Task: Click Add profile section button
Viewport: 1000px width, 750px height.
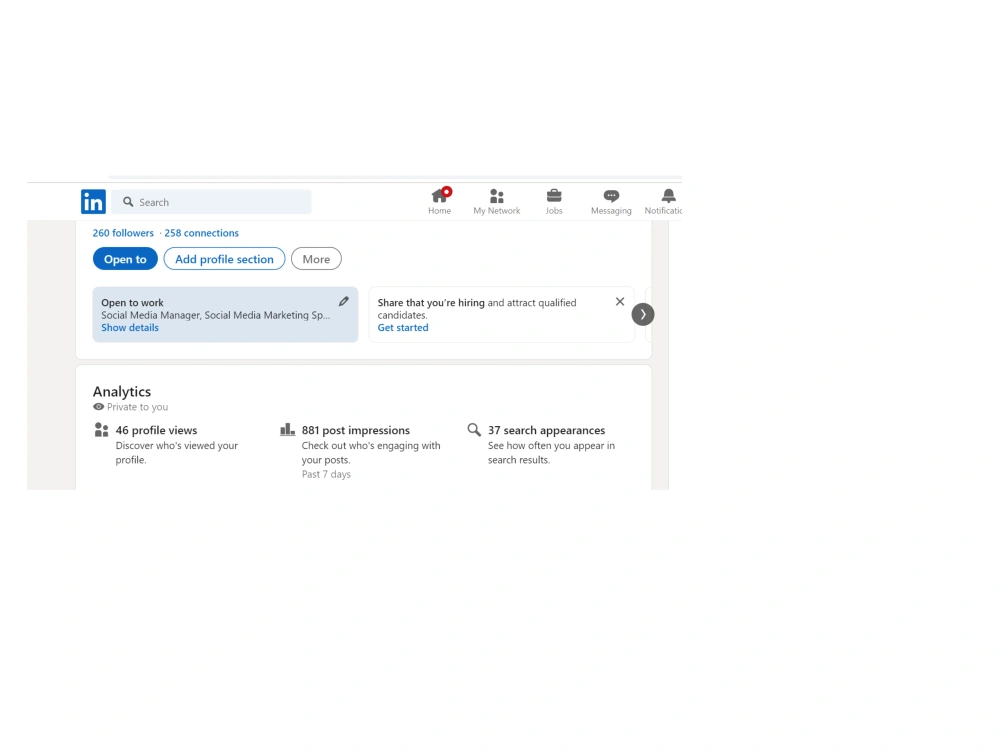Action: 224,259
